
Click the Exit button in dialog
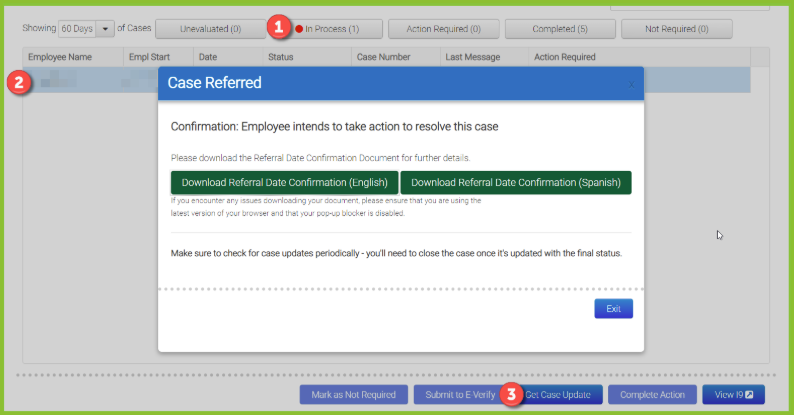[613, 309]
